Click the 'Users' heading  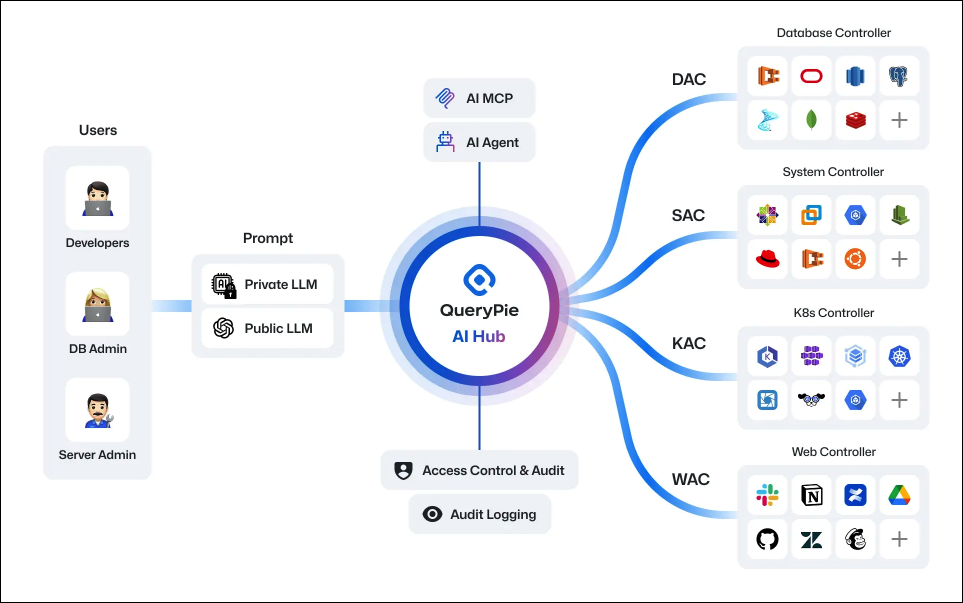(98, 130)
